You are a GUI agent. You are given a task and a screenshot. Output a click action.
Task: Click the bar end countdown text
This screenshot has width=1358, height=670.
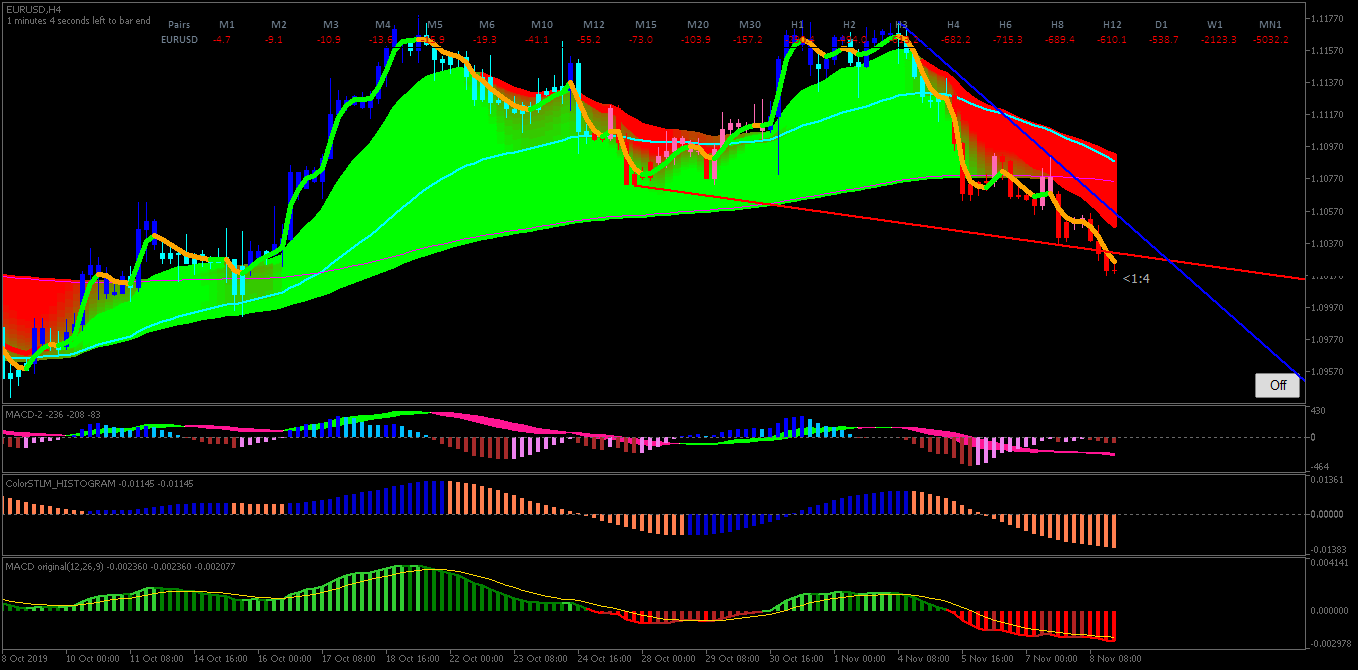[79, 20]
